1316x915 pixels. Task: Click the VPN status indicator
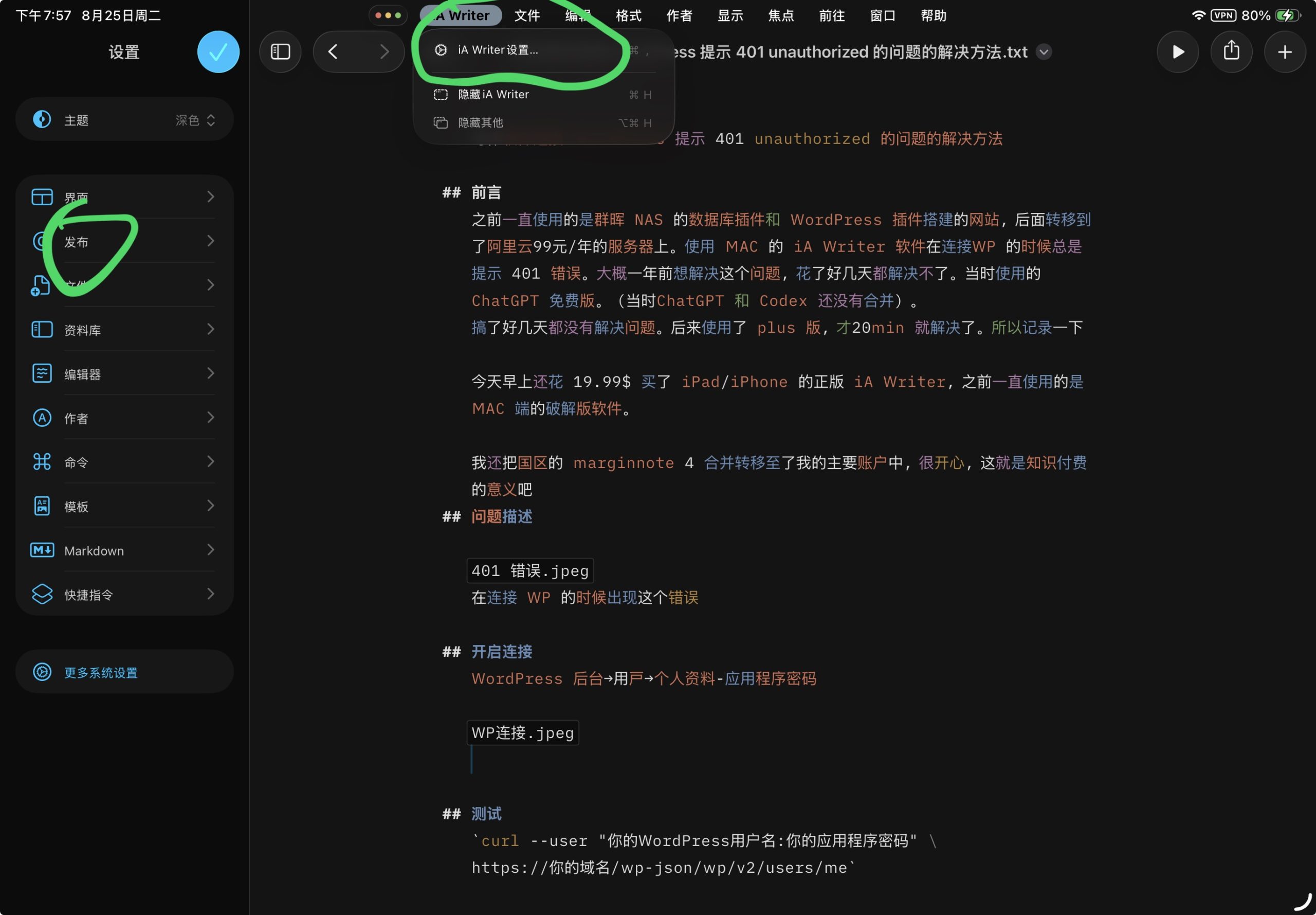tap(1224, 15)
